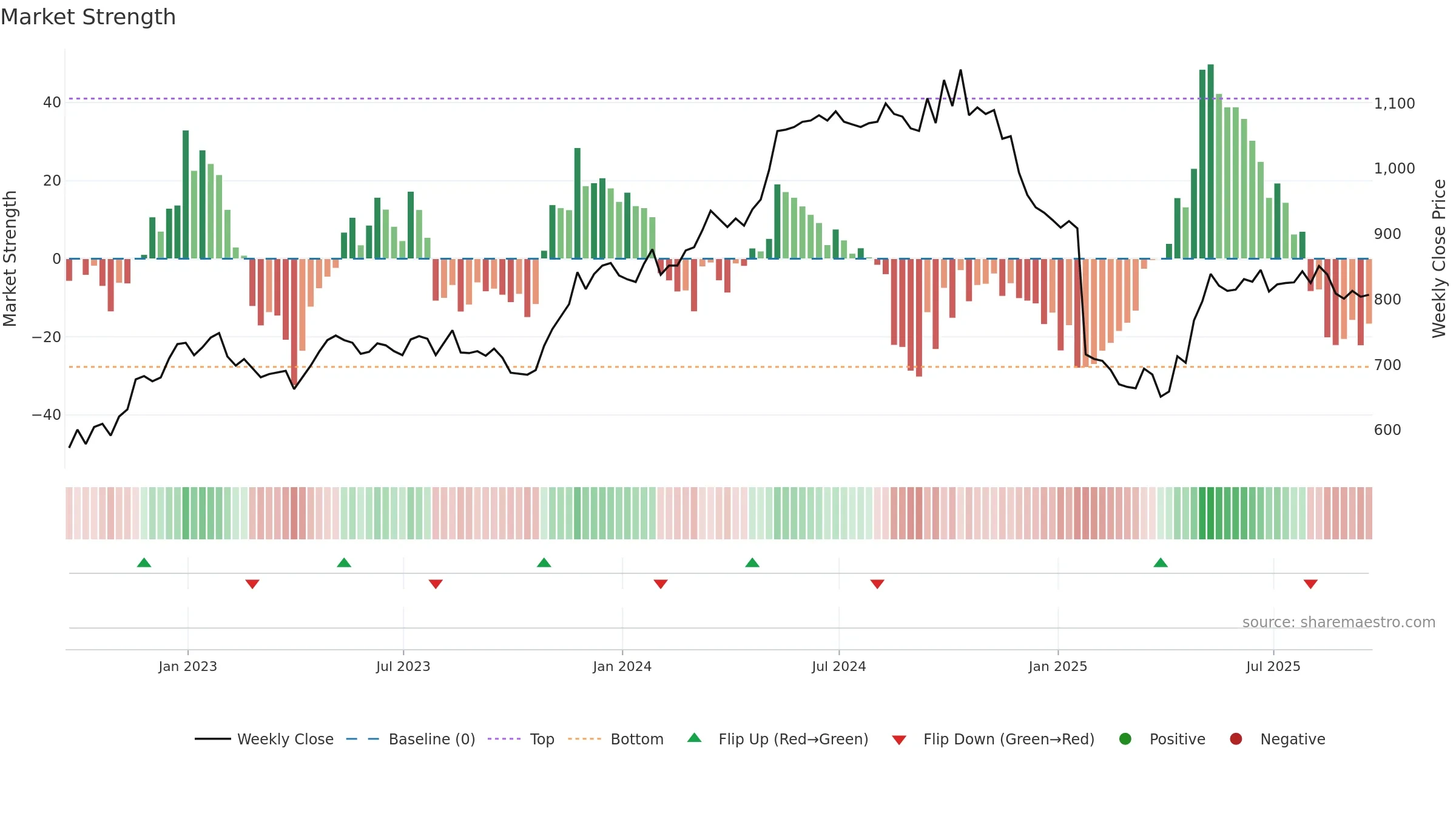Screen dimensions: 1456x819
Task: Click the Weekly Close Price axis title
Action: click(1439, 258)
